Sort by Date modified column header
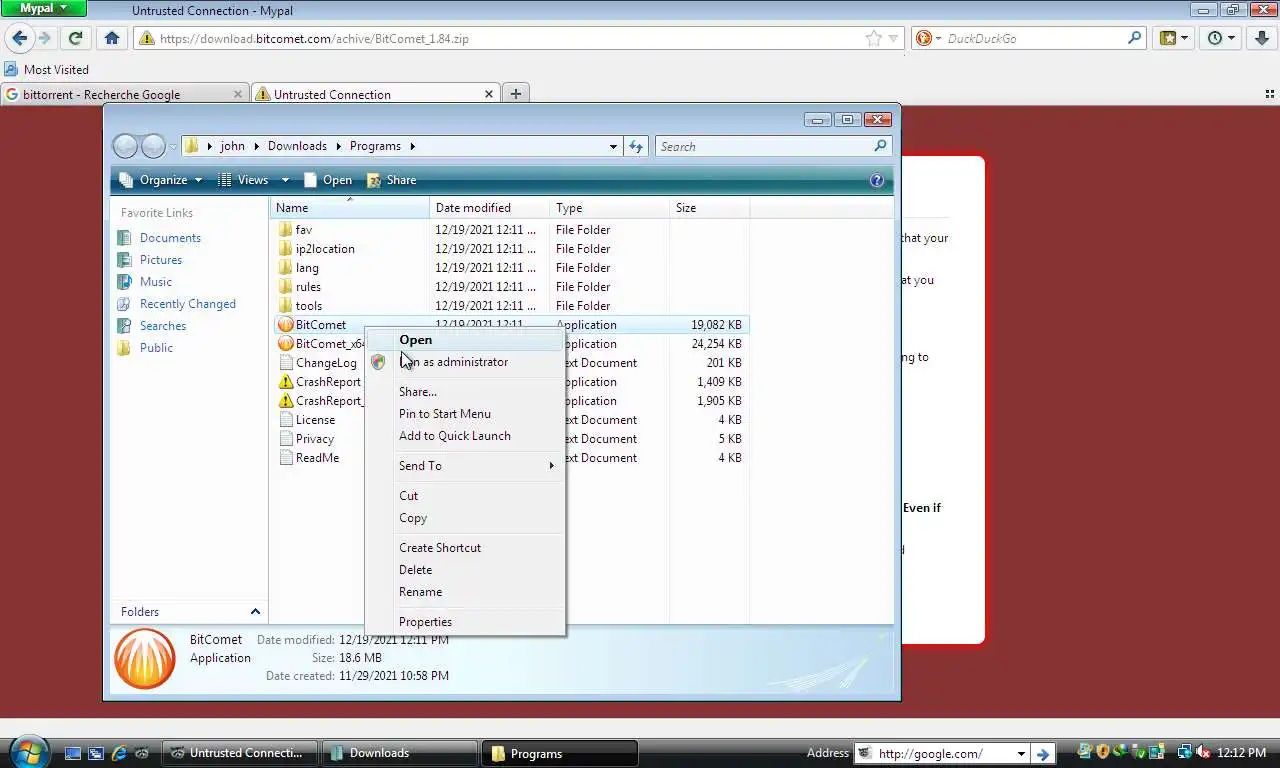 tap(490, 207)
